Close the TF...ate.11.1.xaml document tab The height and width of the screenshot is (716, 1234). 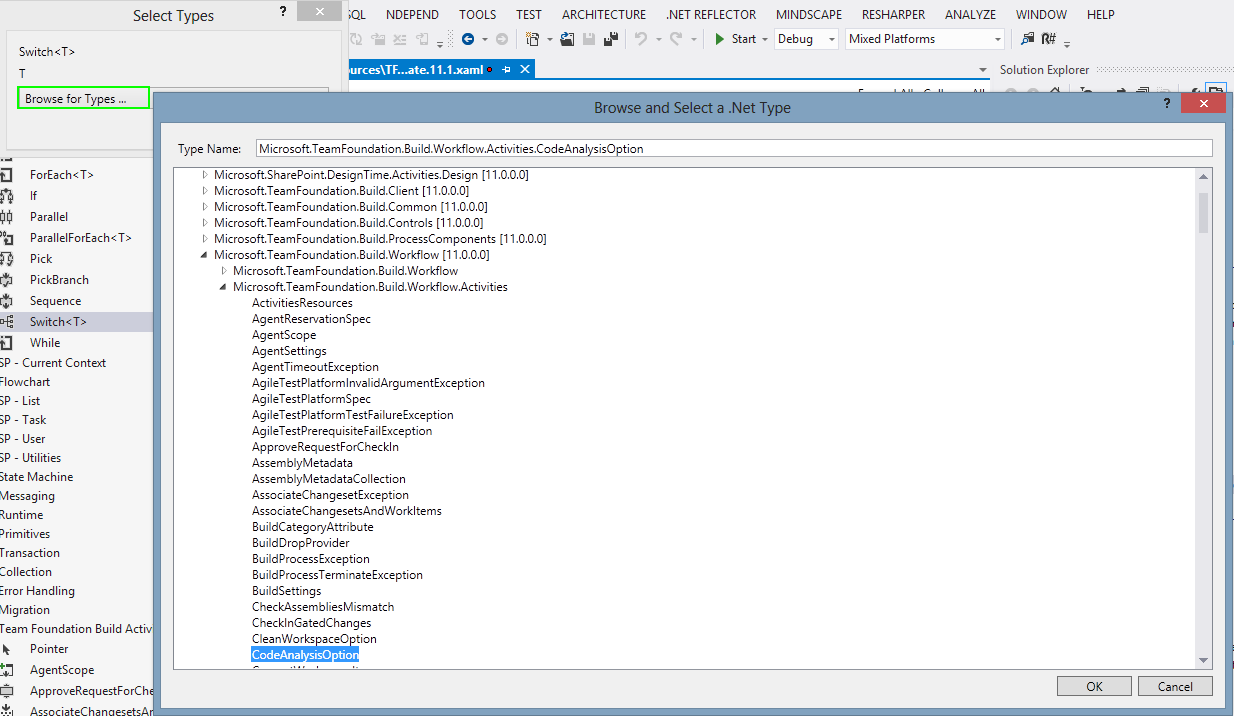tap(524, 69)
